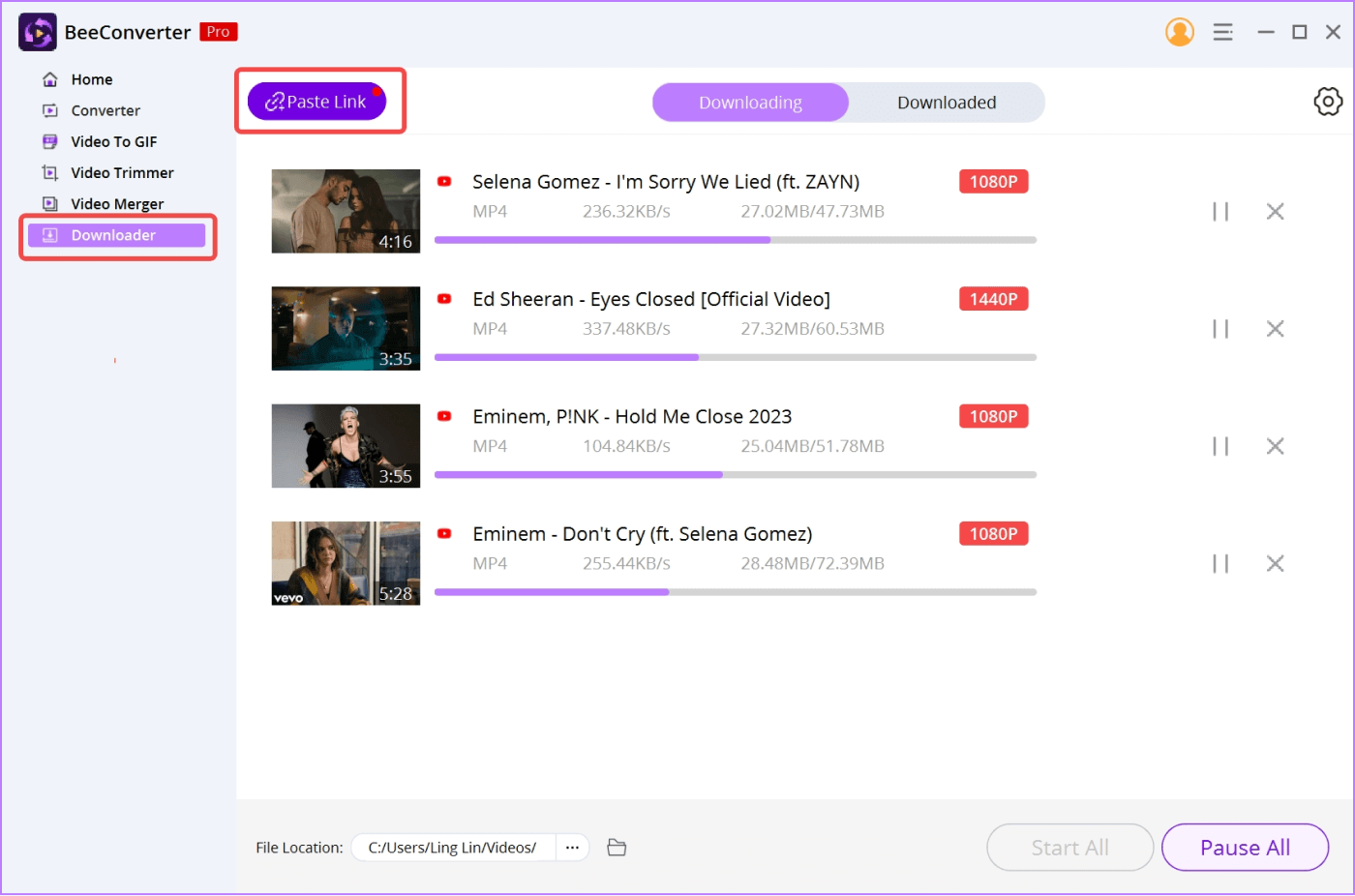Open downloader settings gear
Viewport: 1355px width, 896px height.
click(1328, 102)
